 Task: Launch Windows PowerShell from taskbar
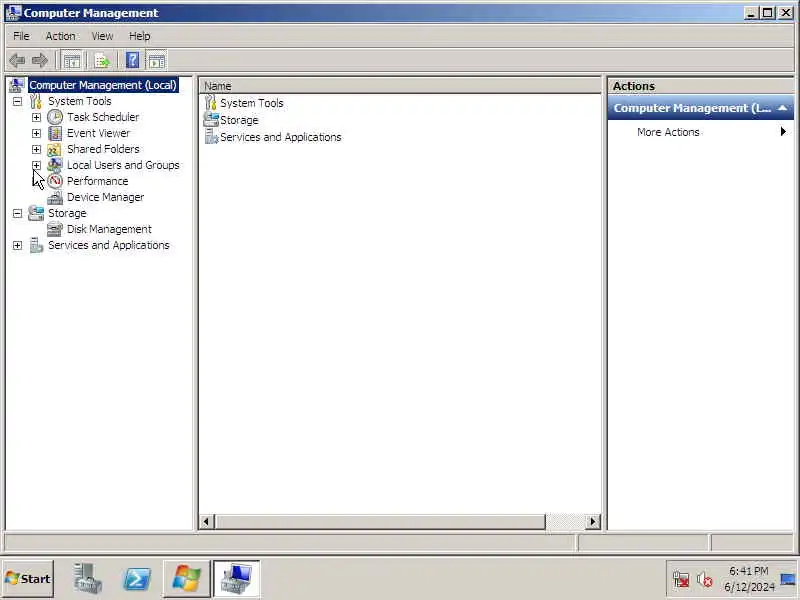(x=137, y=579)
